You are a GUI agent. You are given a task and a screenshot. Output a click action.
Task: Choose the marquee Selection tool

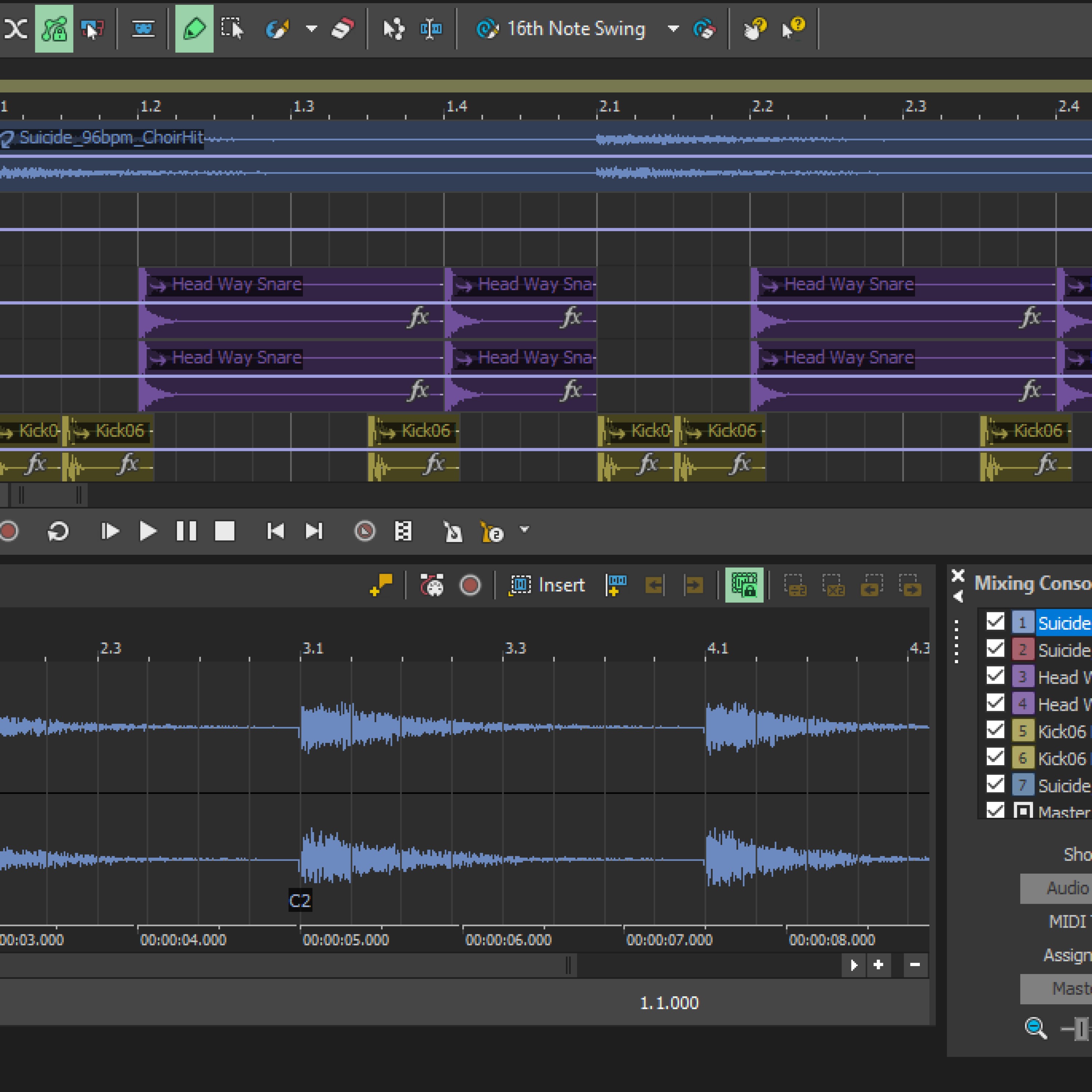tap(232, 28)
